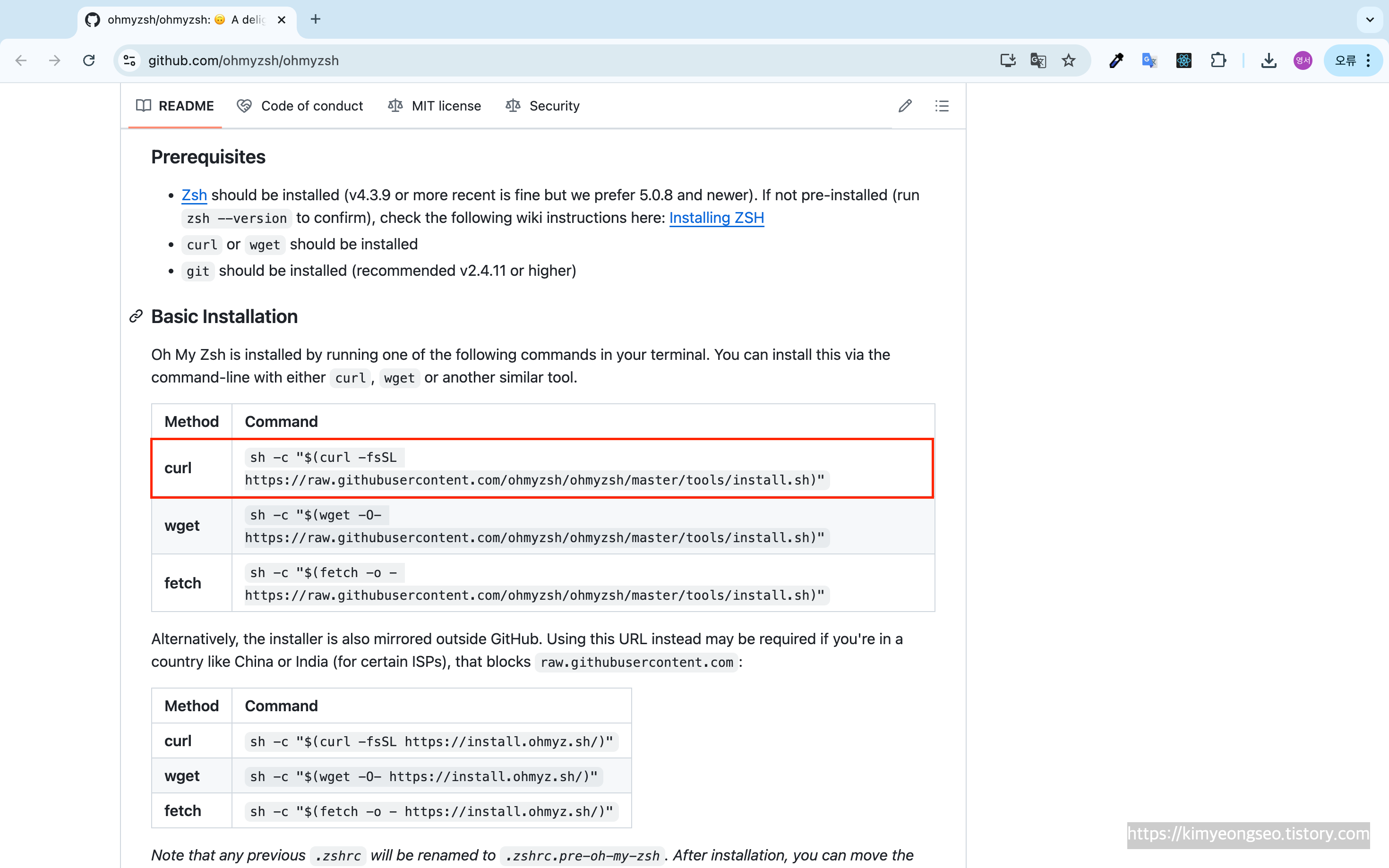Click the anchor link icon beside Basic Installation

[136, 316]
